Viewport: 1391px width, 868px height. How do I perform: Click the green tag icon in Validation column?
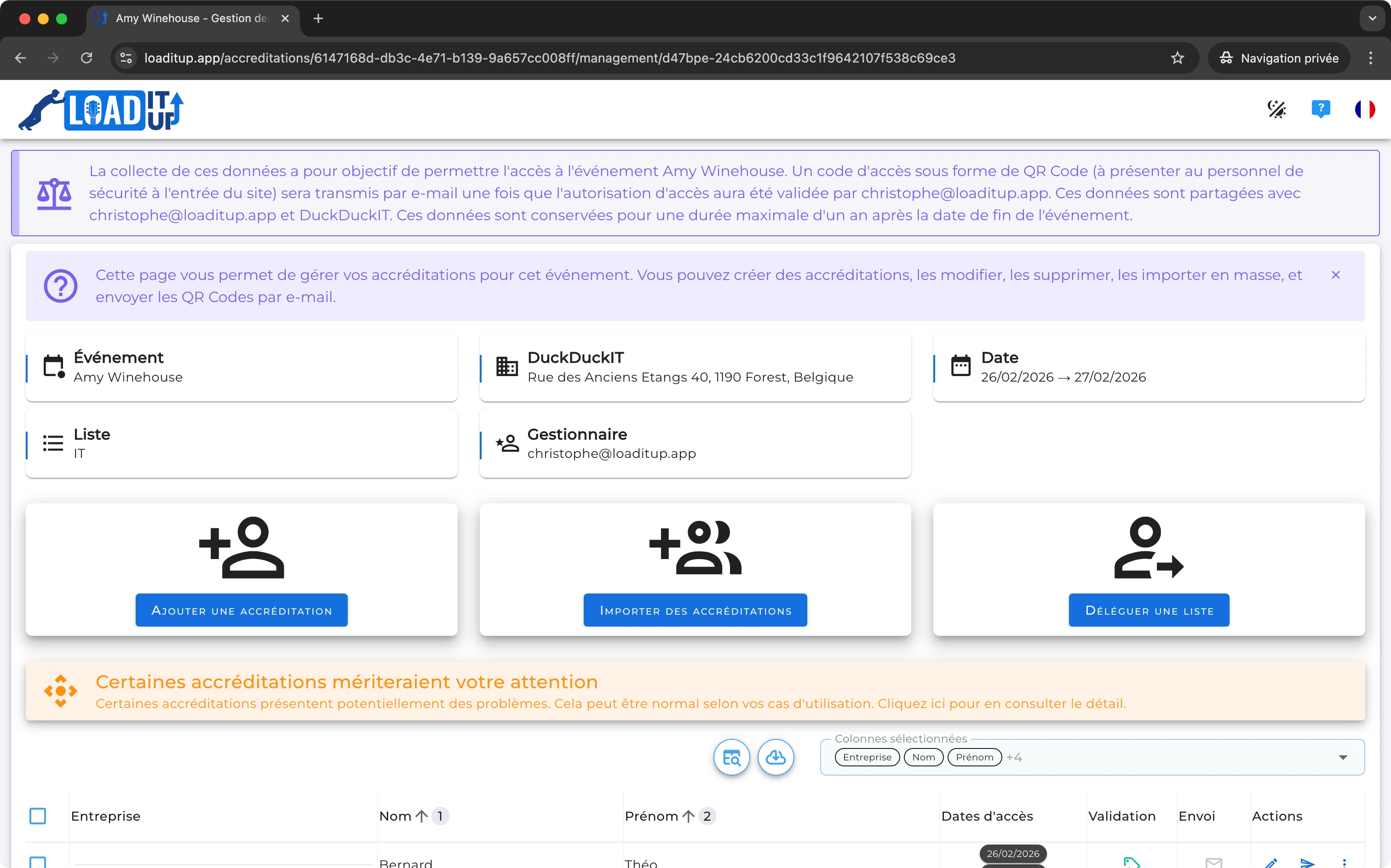1132,862
